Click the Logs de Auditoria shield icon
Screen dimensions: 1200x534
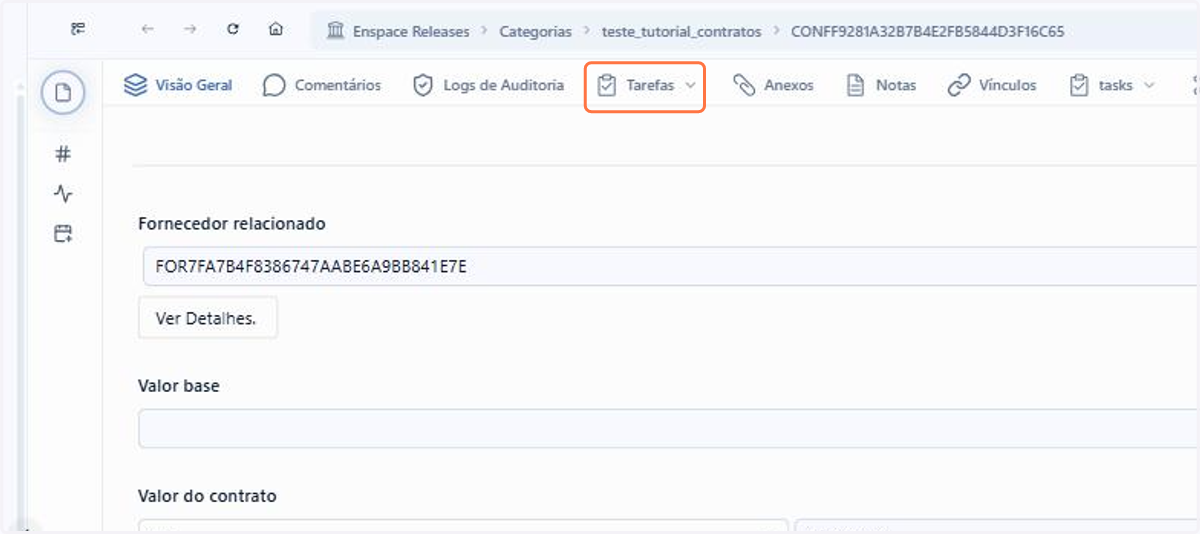pos(423,85)
